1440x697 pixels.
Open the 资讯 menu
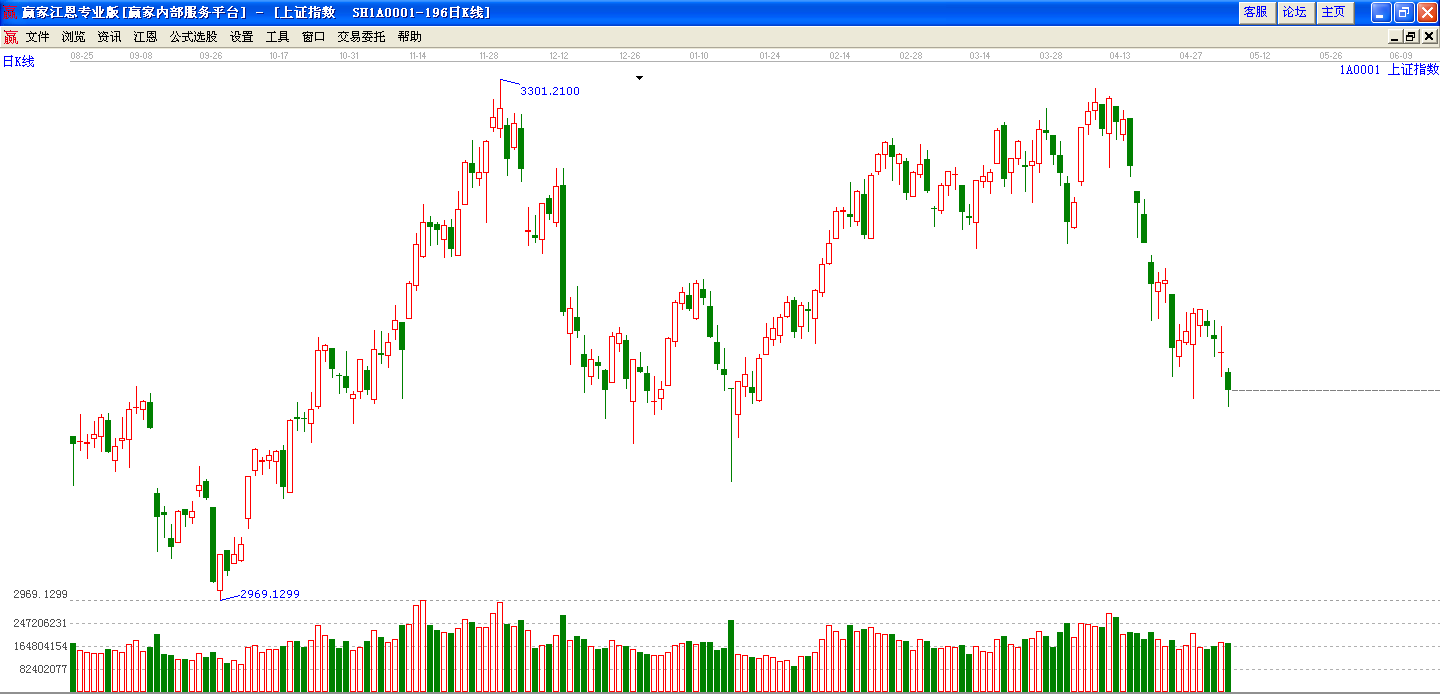click(x=109, y=37)
